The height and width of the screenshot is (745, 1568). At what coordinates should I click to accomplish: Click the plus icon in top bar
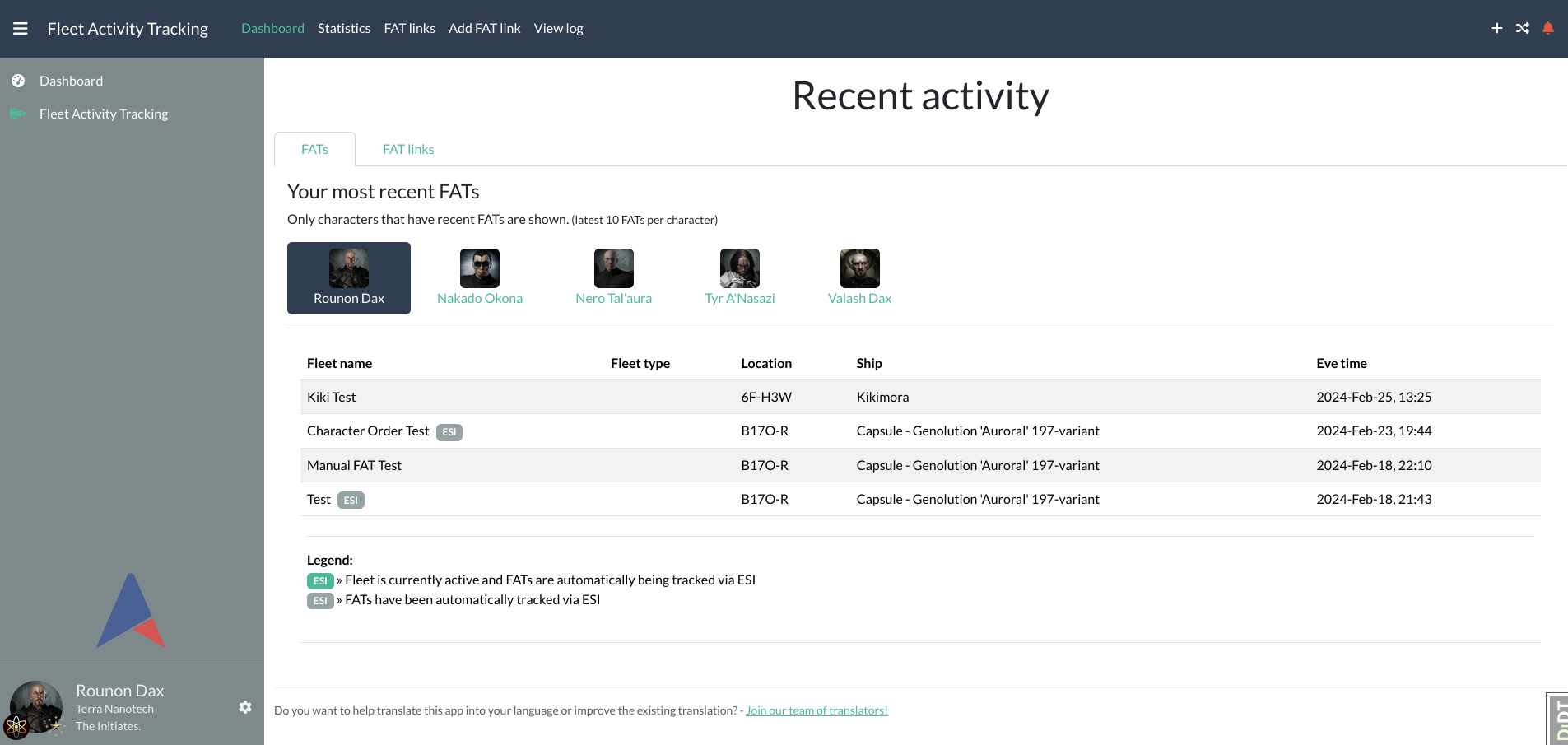pyautogui.click(x=1496, y=28)
